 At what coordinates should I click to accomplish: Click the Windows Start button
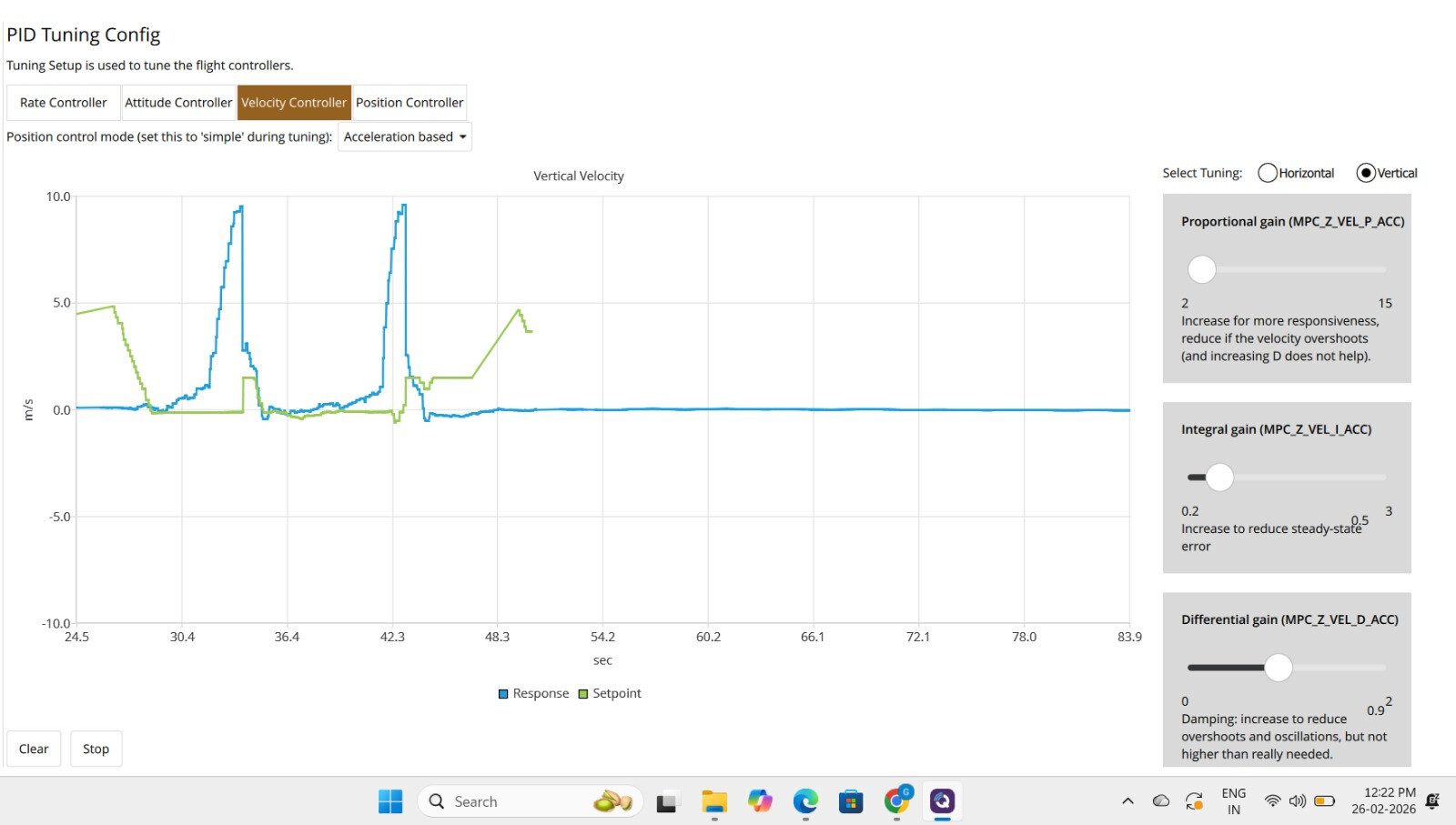click(390, 801)
